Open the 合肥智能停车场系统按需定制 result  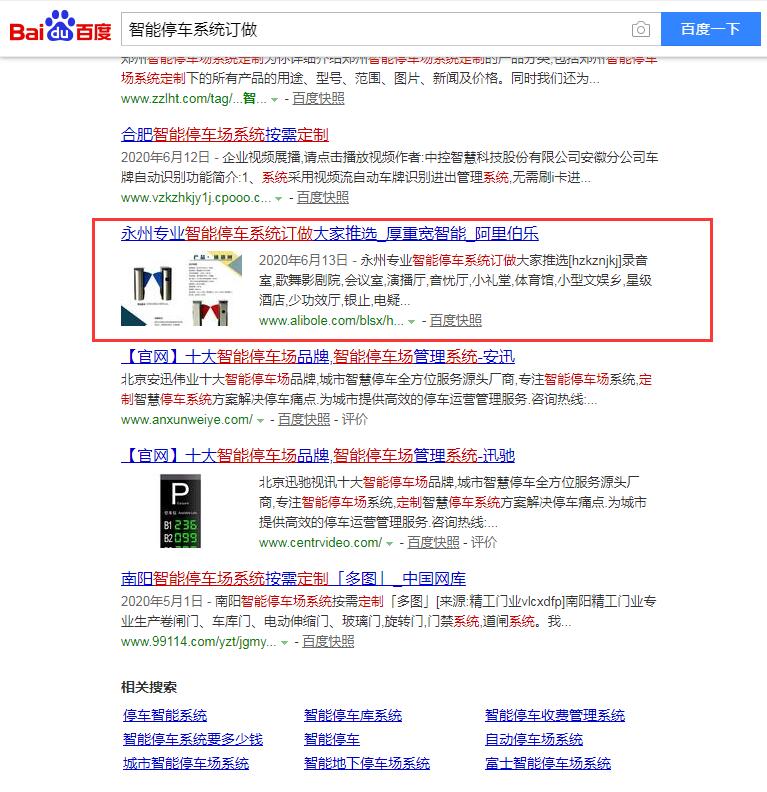click(225, 135)
